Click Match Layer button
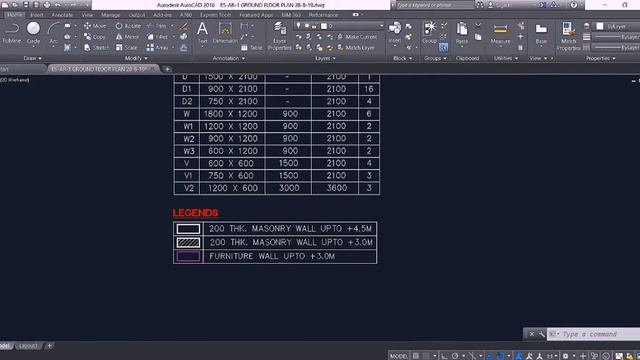 click(x=356, y=48)
